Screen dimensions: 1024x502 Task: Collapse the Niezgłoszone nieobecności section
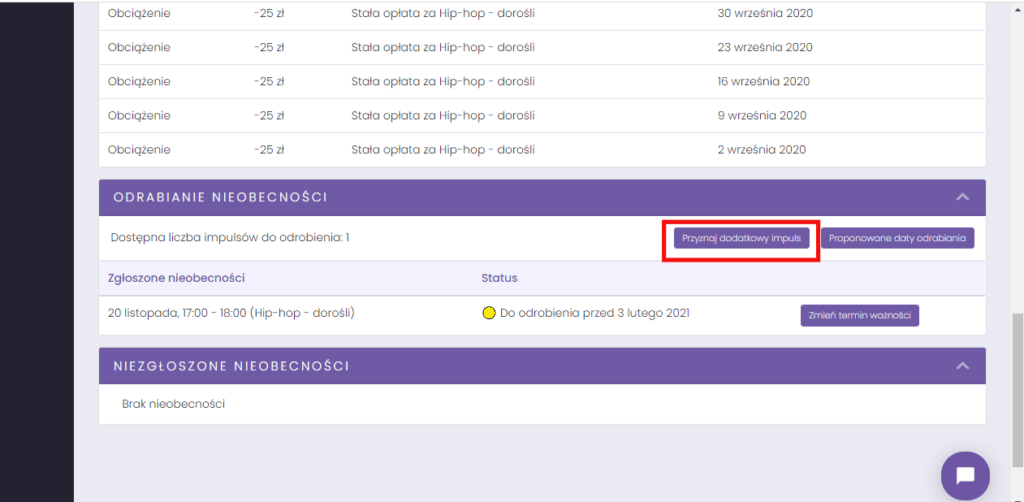coord(962,366)
